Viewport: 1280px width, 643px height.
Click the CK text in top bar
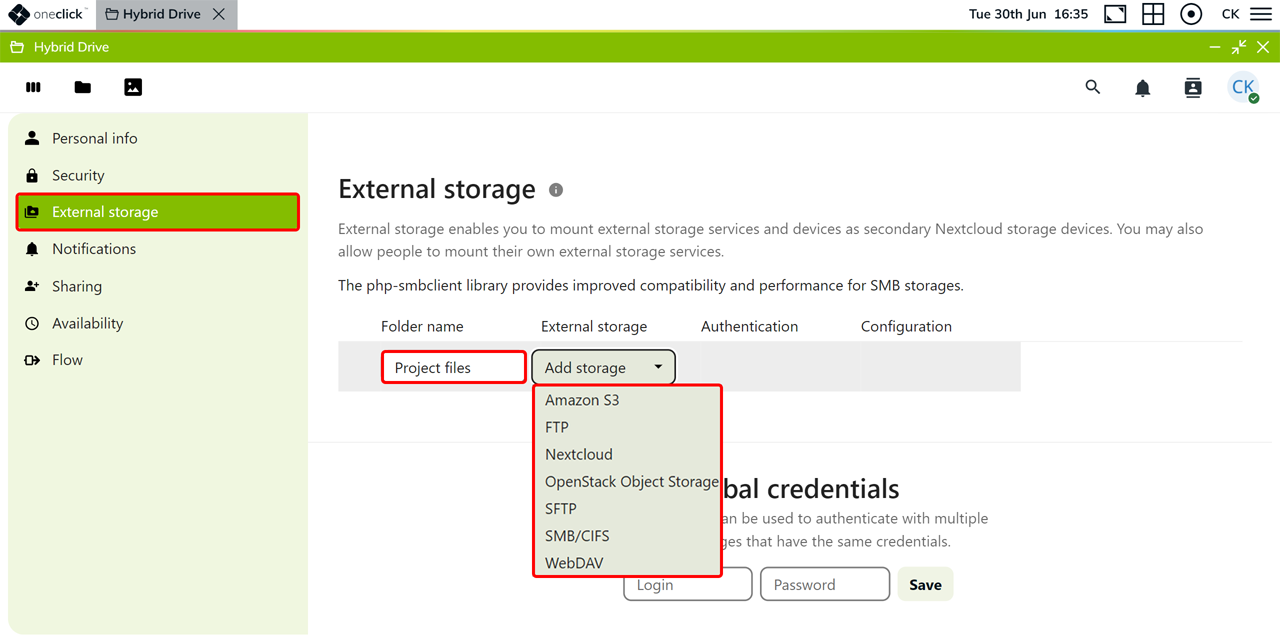pyautogui.click(x=1231, y=14)
